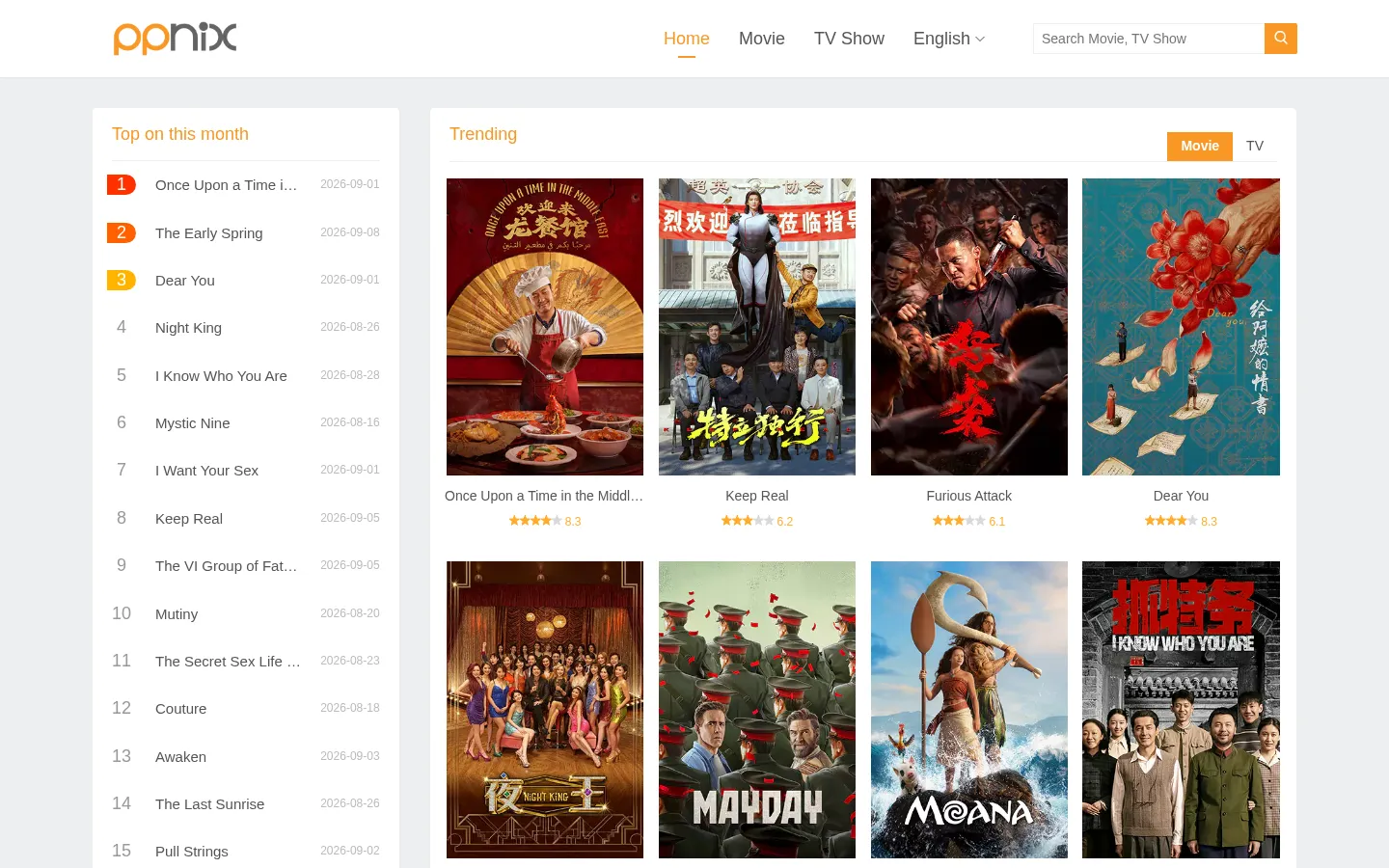Click the Dear You title under its poster
1389x868 pixels.
tap(1181, 496)
